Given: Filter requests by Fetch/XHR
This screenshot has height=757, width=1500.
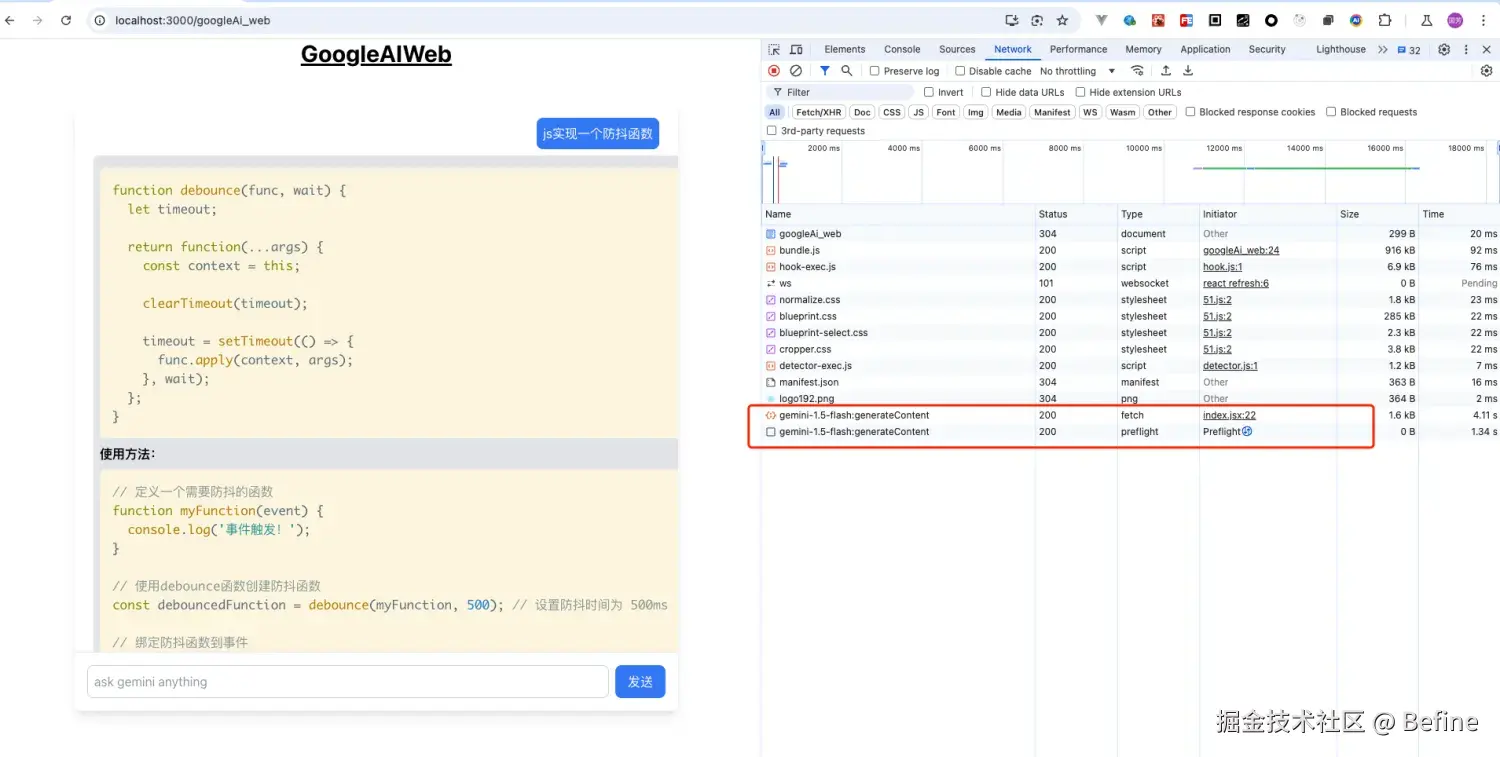Looking at the screenshot, I should (x=819, y=112).
